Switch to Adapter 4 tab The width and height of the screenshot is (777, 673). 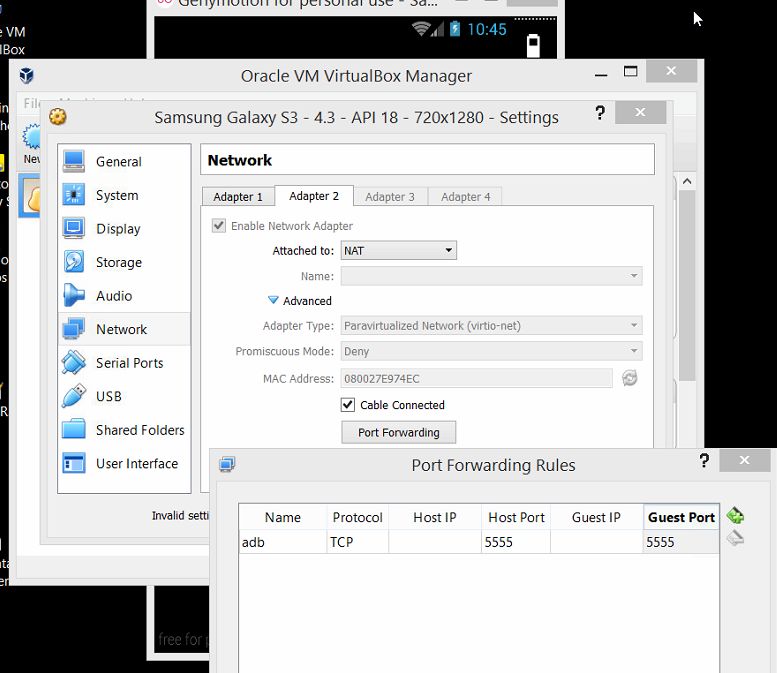(465, 197)
